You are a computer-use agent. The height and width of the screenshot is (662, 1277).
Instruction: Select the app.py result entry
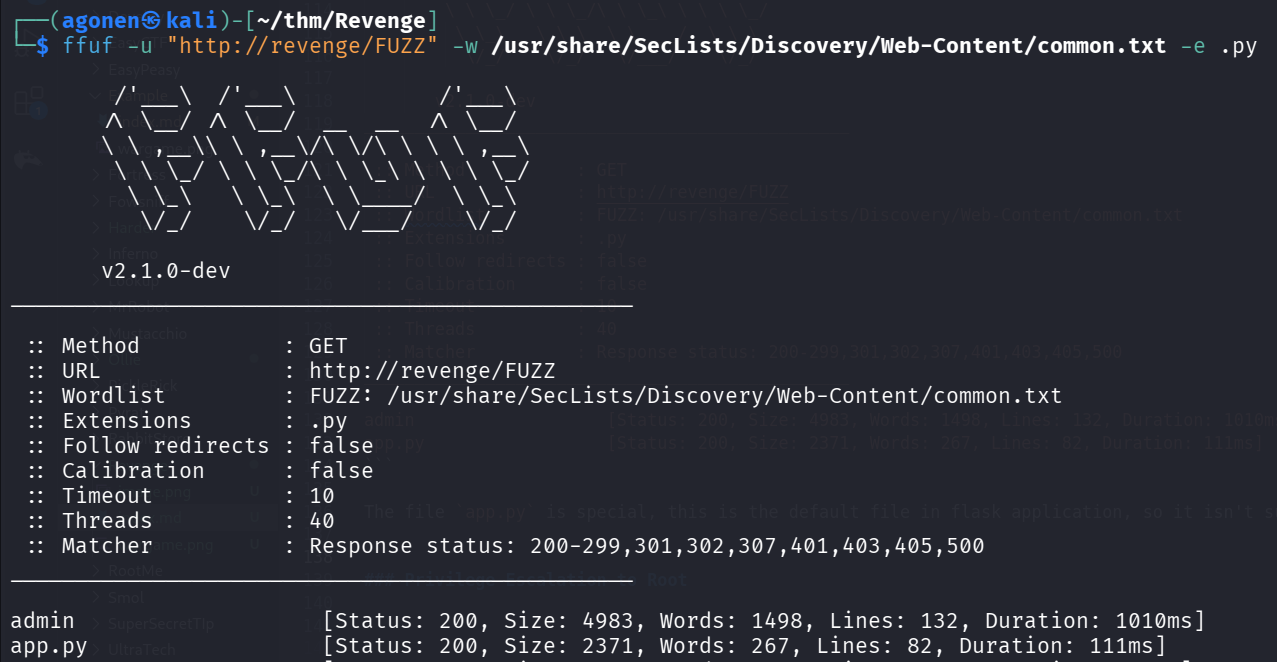48,646
